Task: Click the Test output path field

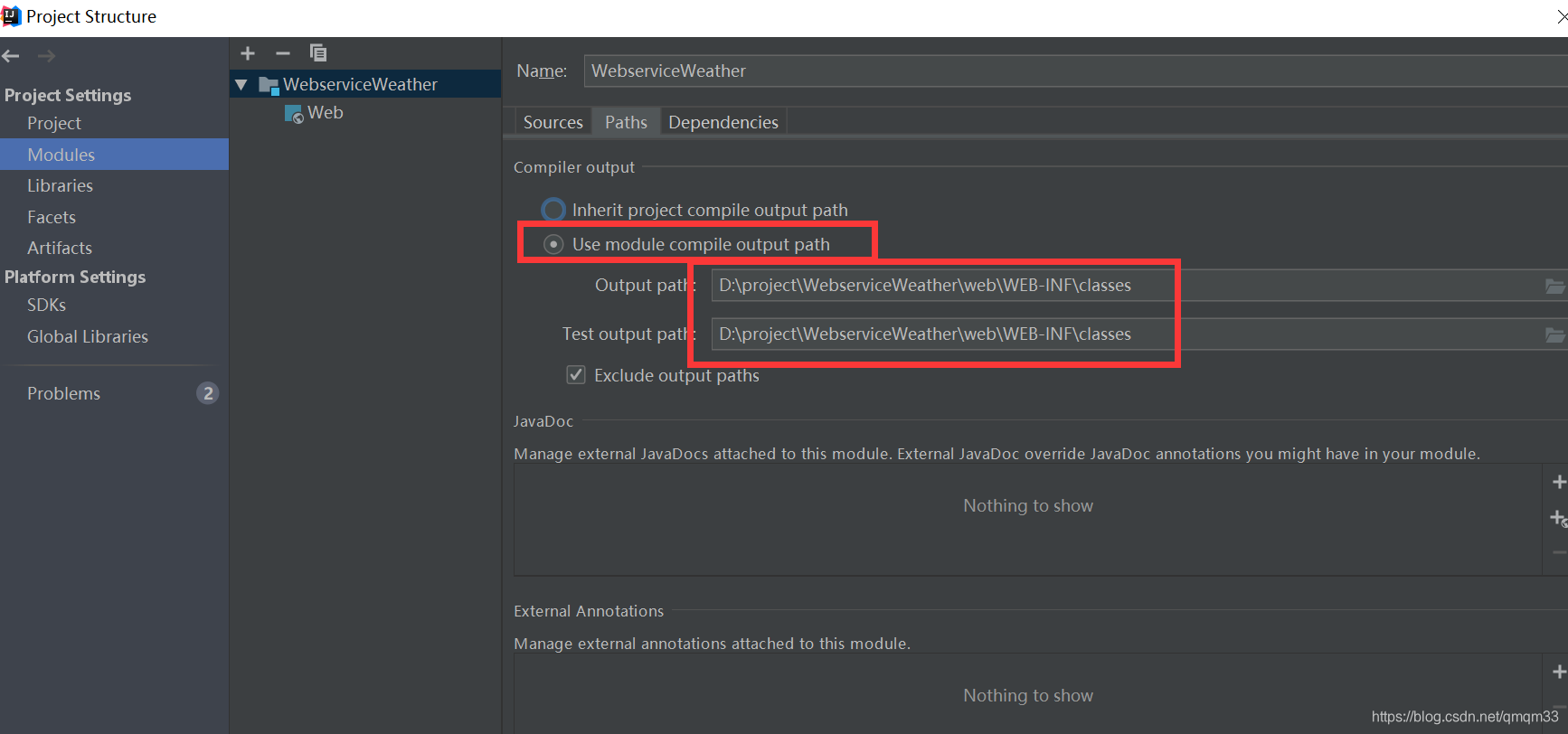Action: (x=1127, y=334)
